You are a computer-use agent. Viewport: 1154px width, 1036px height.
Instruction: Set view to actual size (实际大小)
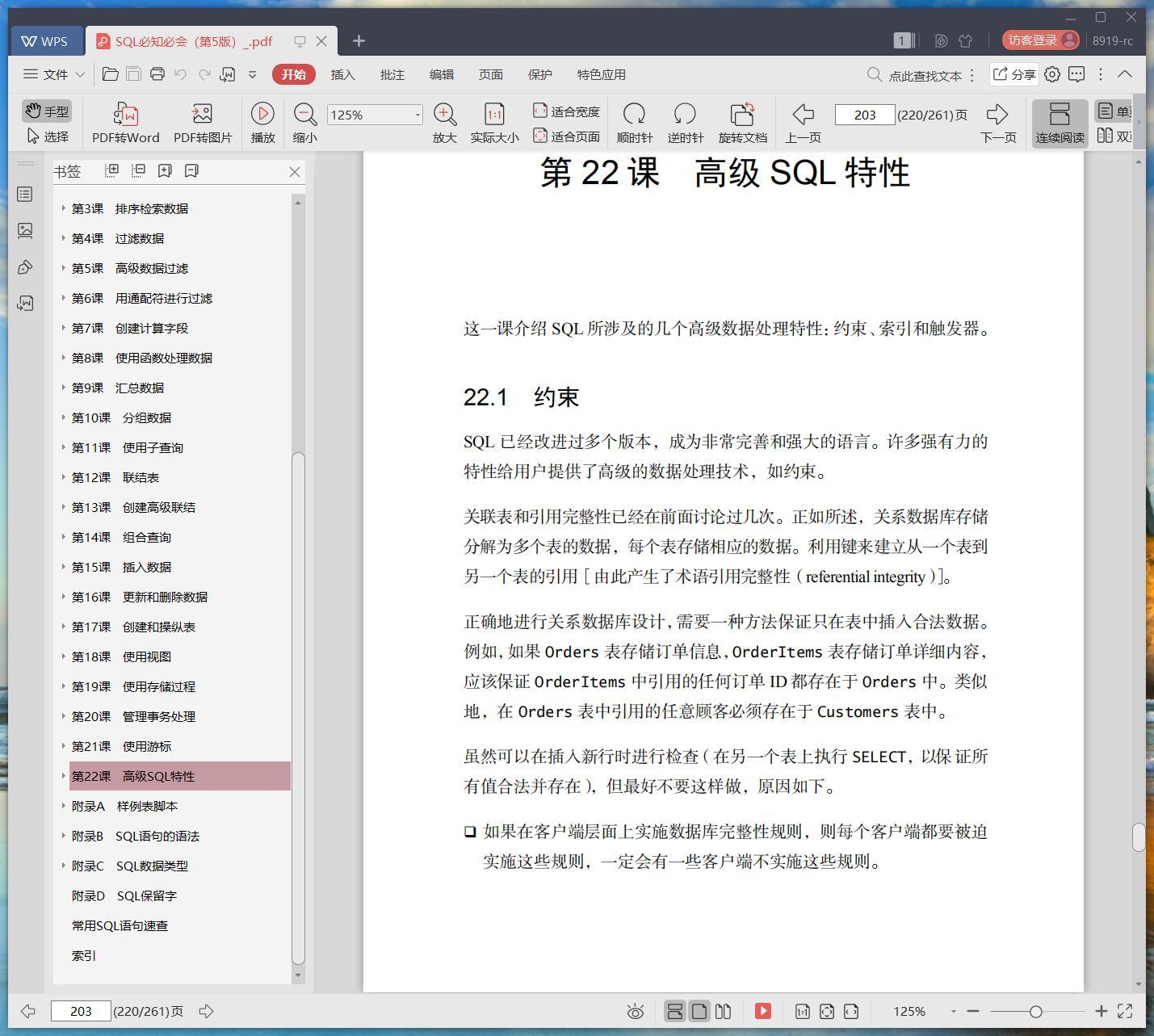click(494, 123)
